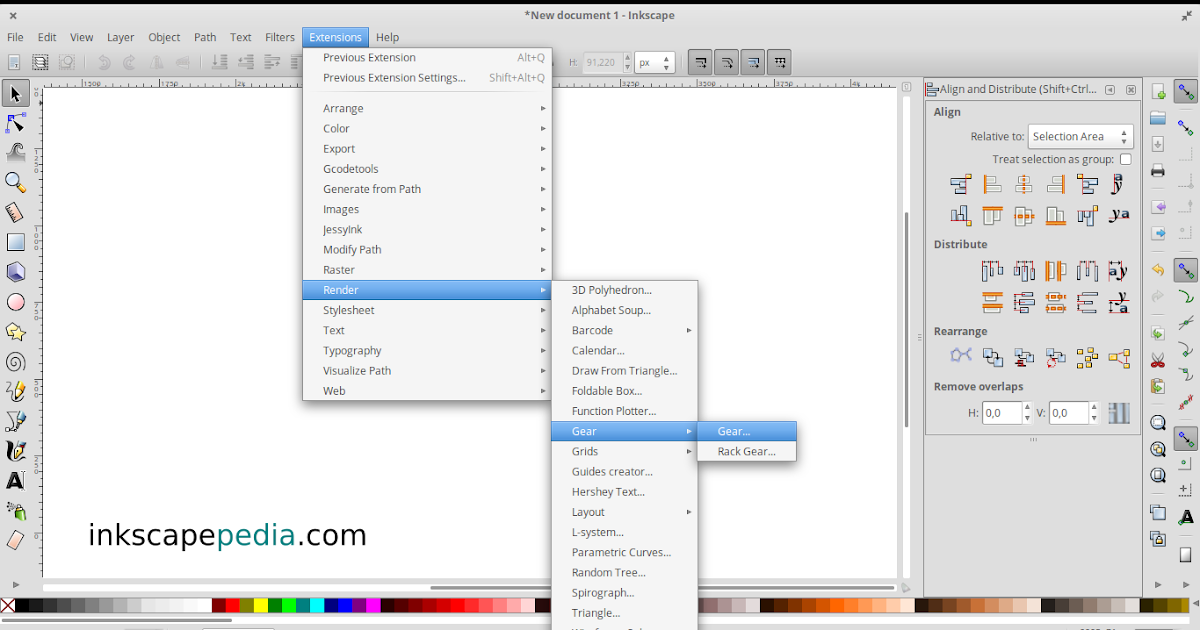The height and width of the screenshot is (630, 1200).
Task: Open the 'Relative to' Selection Area dropdown
Action: (x=1080, y=136)
